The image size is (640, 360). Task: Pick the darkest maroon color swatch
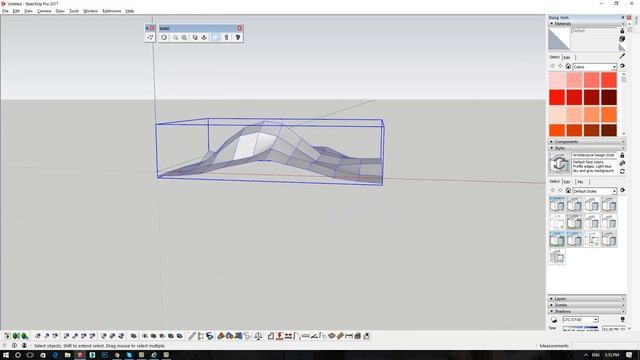[609, 97]
